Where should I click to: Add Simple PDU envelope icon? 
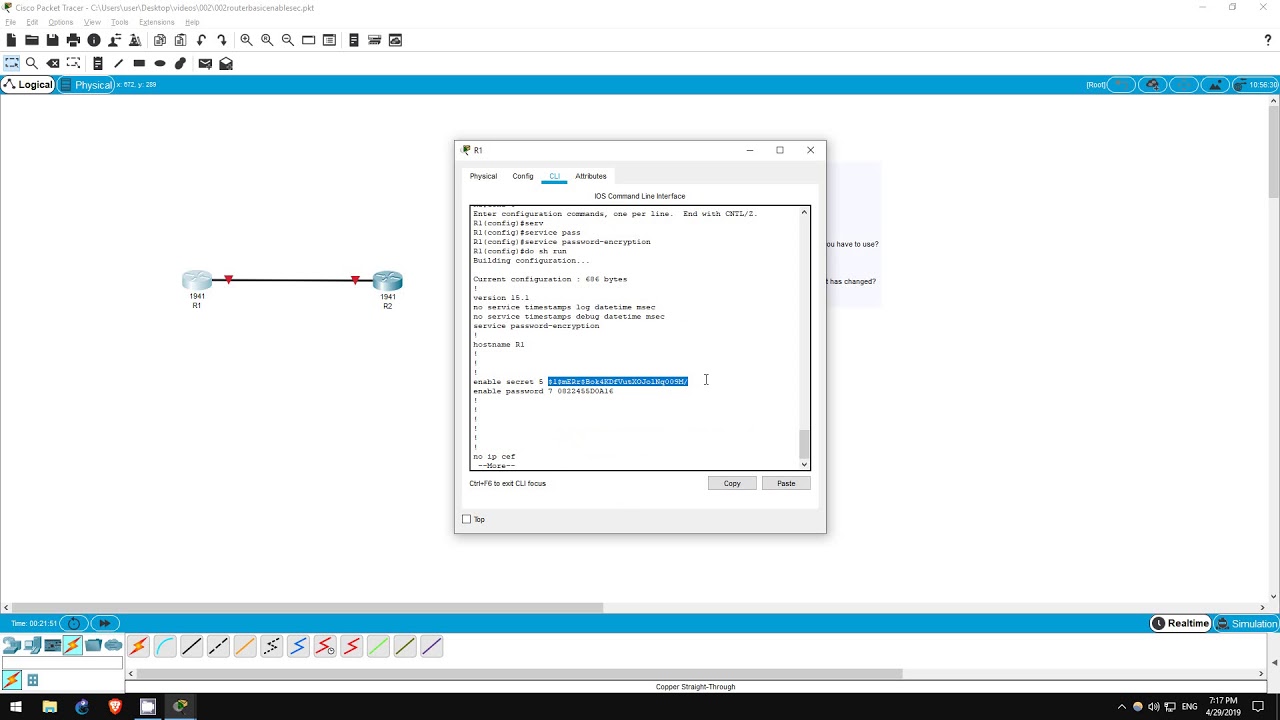(x=205, y=63)
